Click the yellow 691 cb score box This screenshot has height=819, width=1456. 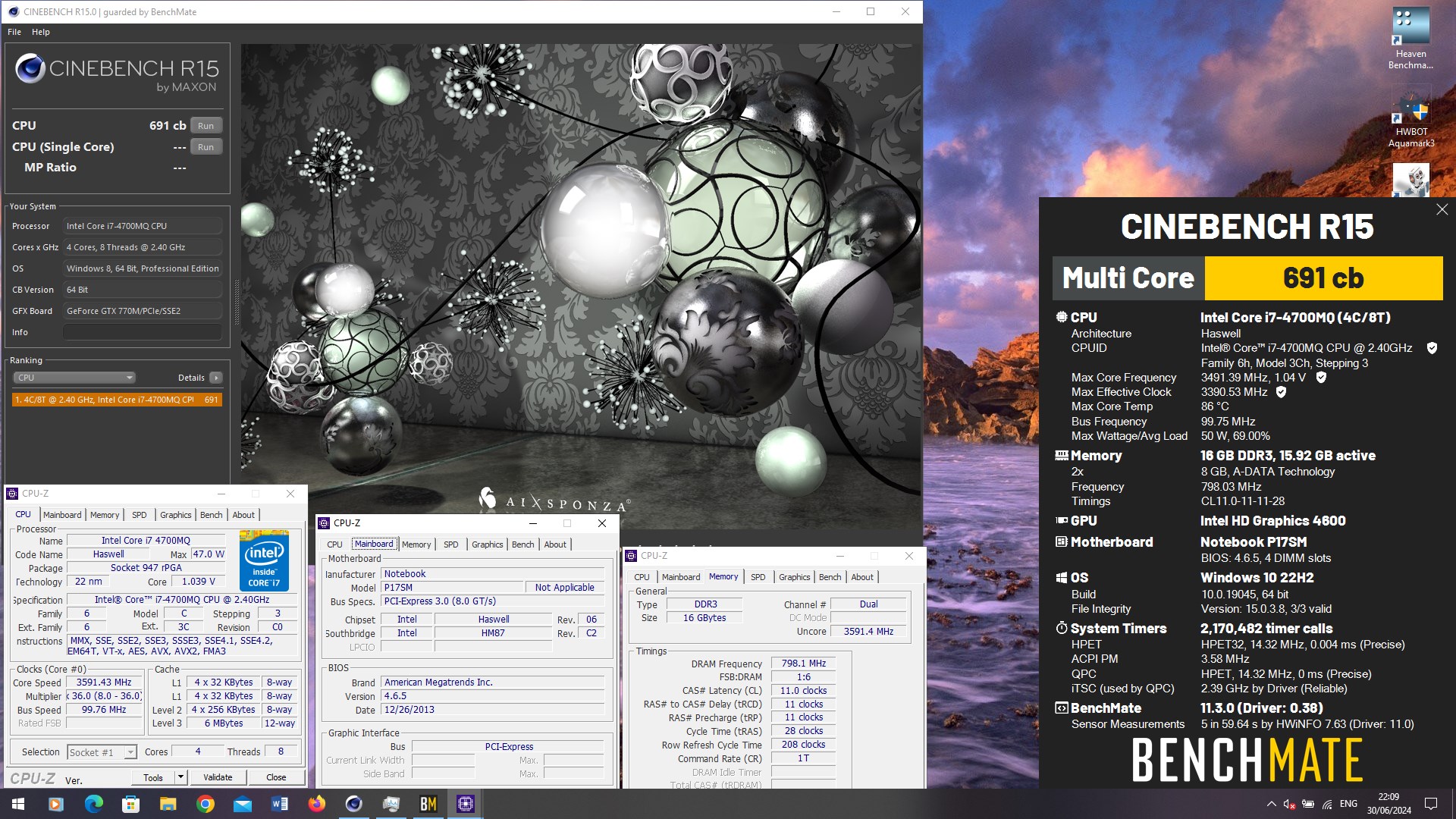pos(1323,278)
